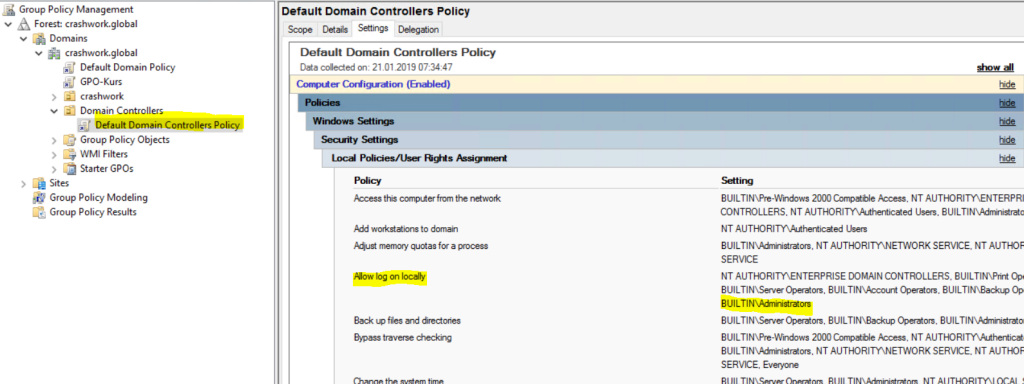This screenshot has height=384, width=1024.
Task: Click the show all link
Action: (995, 67)
